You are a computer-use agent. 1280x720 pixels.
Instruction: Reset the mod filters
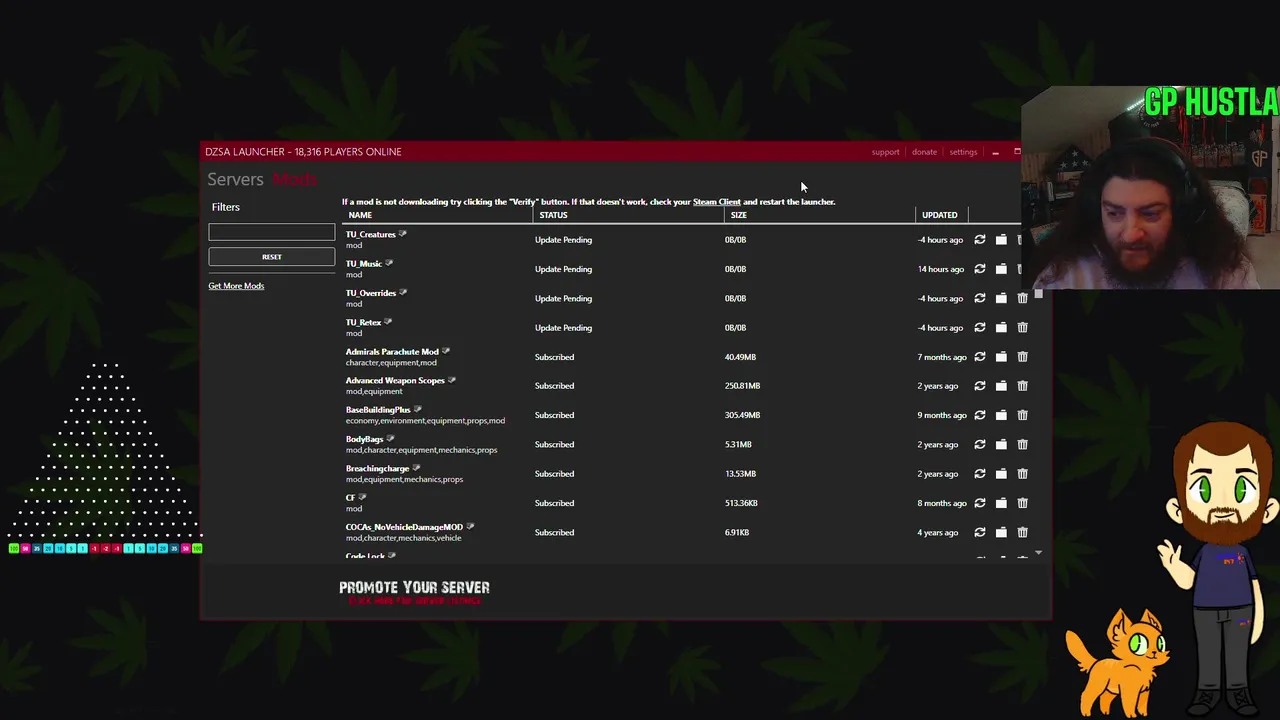click(x=272, y=257)
